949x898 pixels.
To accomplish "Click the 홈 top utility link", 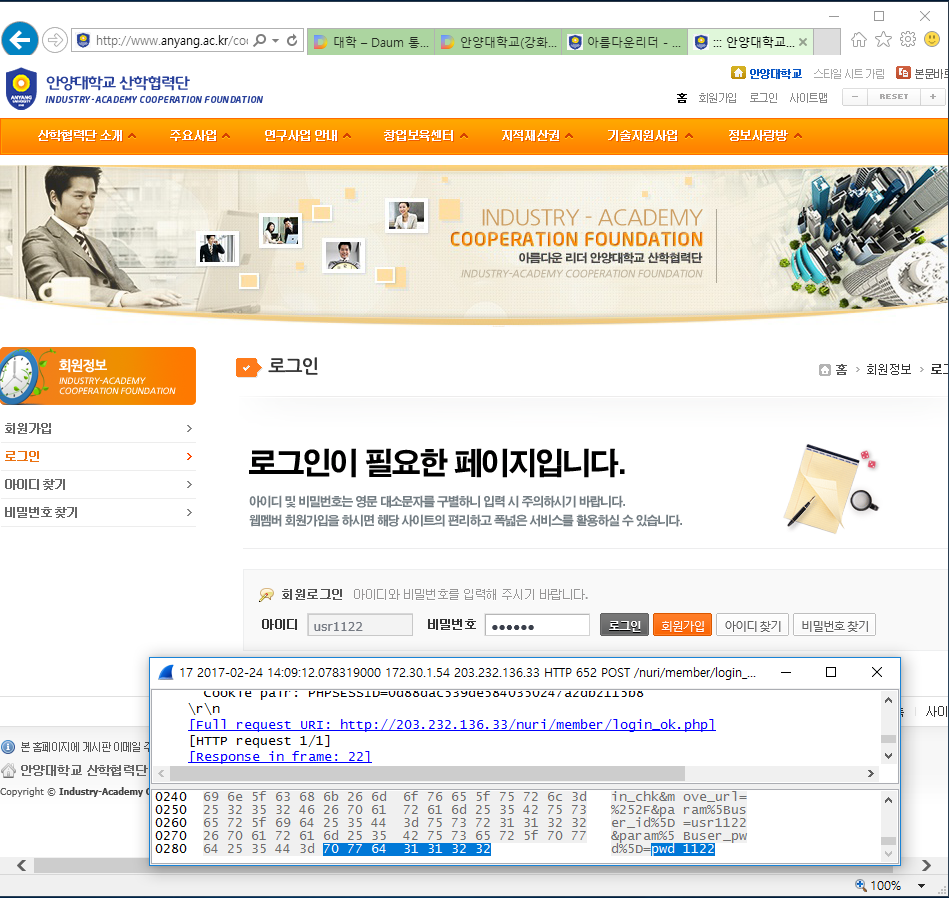I will coord(681,98).
